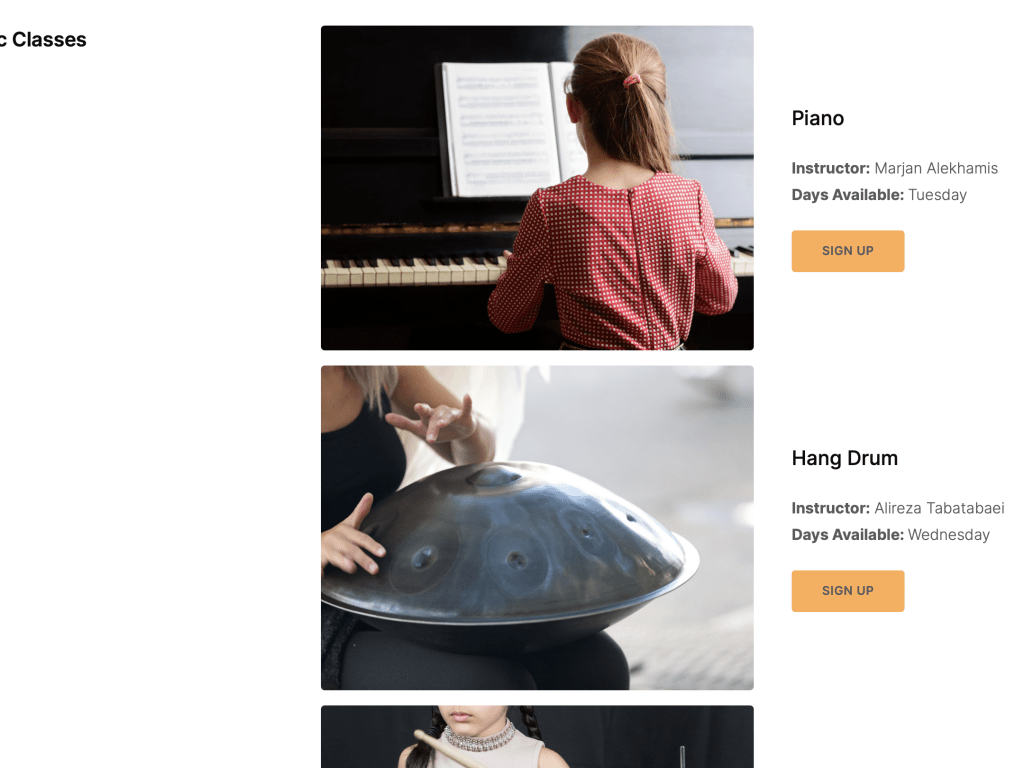1024x768 pixels.
Task: Click the Hang Drum class heading
Action: 844,458
